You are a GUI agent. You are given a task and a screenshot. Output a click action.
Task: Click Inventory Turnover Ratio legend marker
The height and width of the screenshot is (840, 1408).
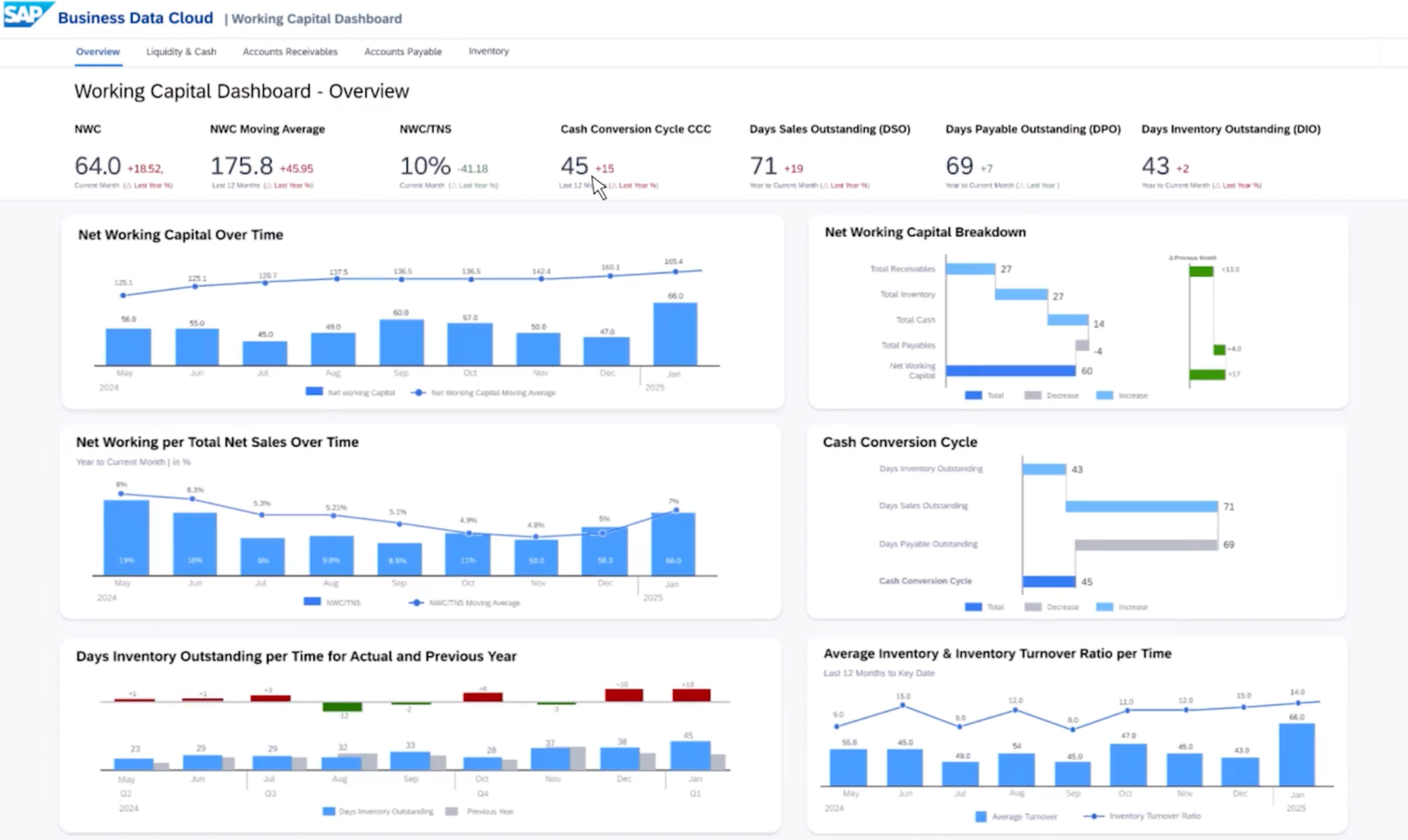1093,816
